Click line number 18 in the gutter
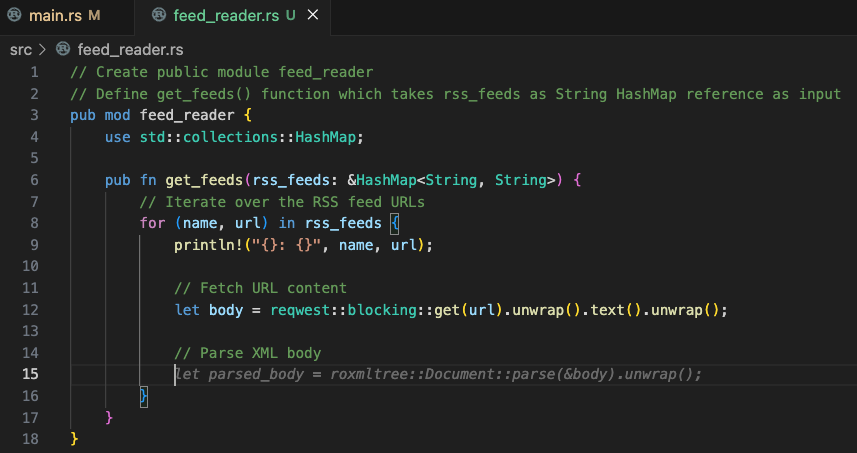The height and width of the screenshot is (453, 857). (30, 439)
